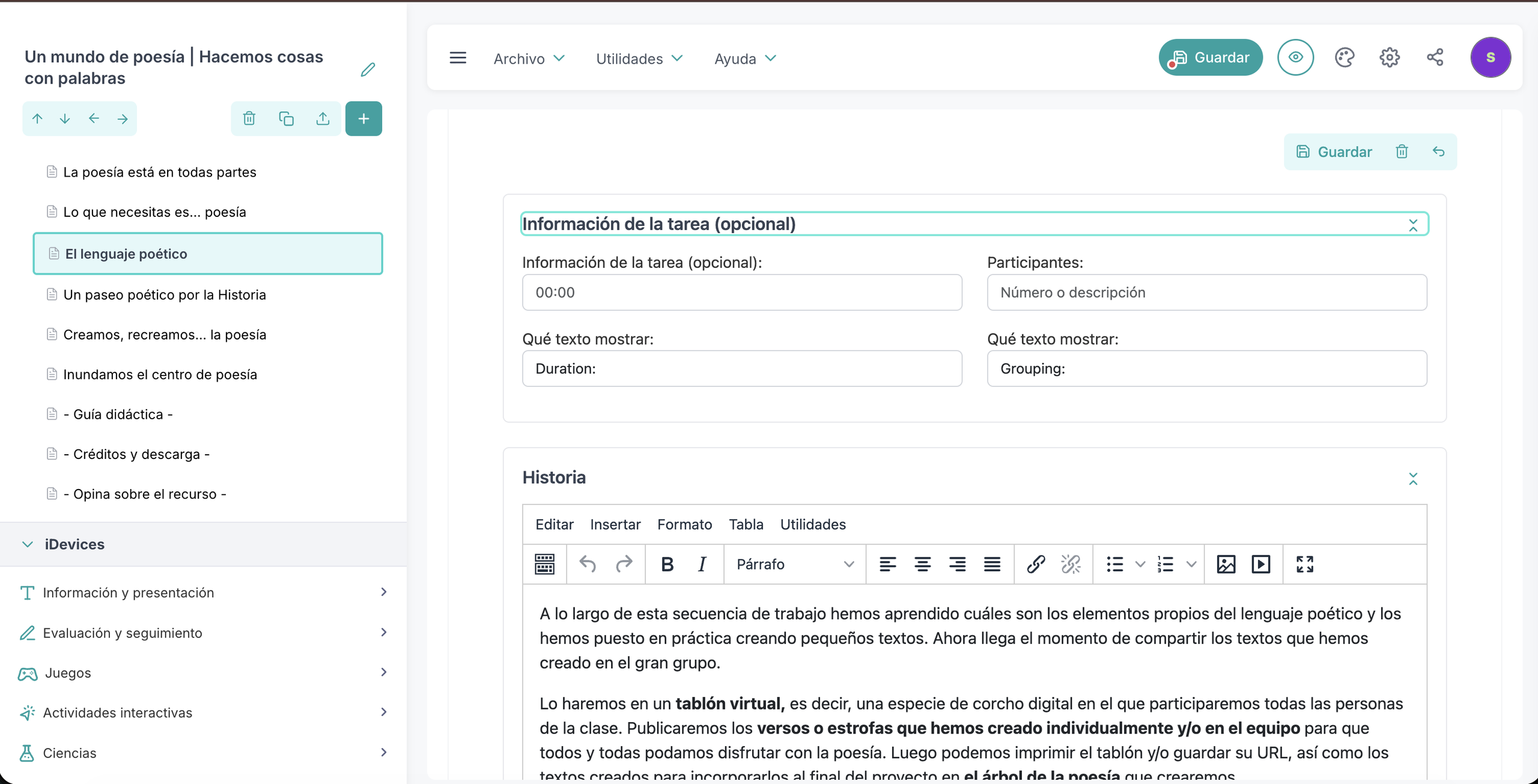Image resolution: width=1538 pixels, height=784 pixels.
Task: Insert an image in the Historia editor
Action: coord(1226,564)
